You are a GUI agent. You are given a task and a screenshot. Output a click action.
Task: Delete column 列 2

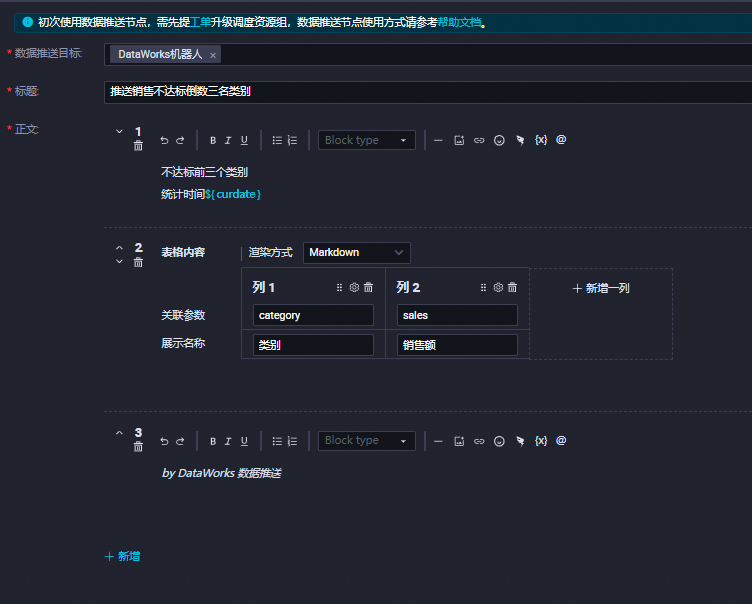pyautogui.click(x=512, y=287)
